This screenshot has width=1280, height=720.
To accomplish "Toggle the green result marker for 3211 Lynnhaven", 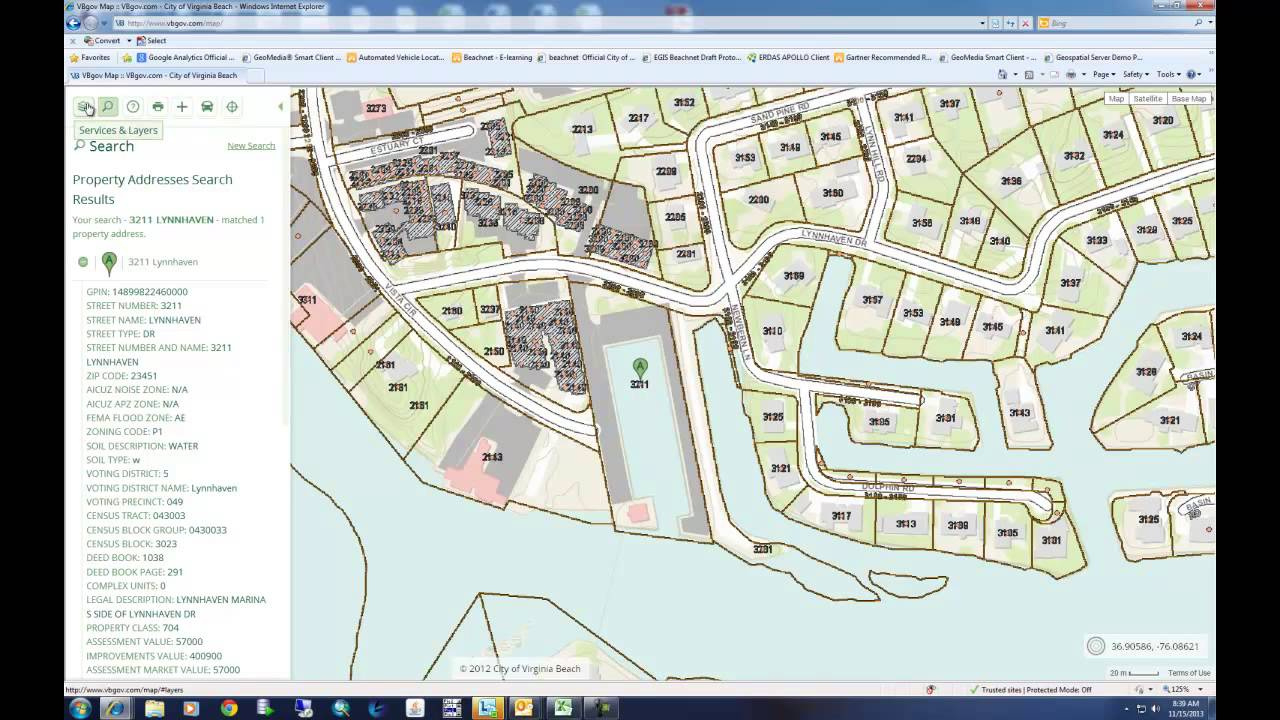I will pyautogui.click(x=110, y=262).
